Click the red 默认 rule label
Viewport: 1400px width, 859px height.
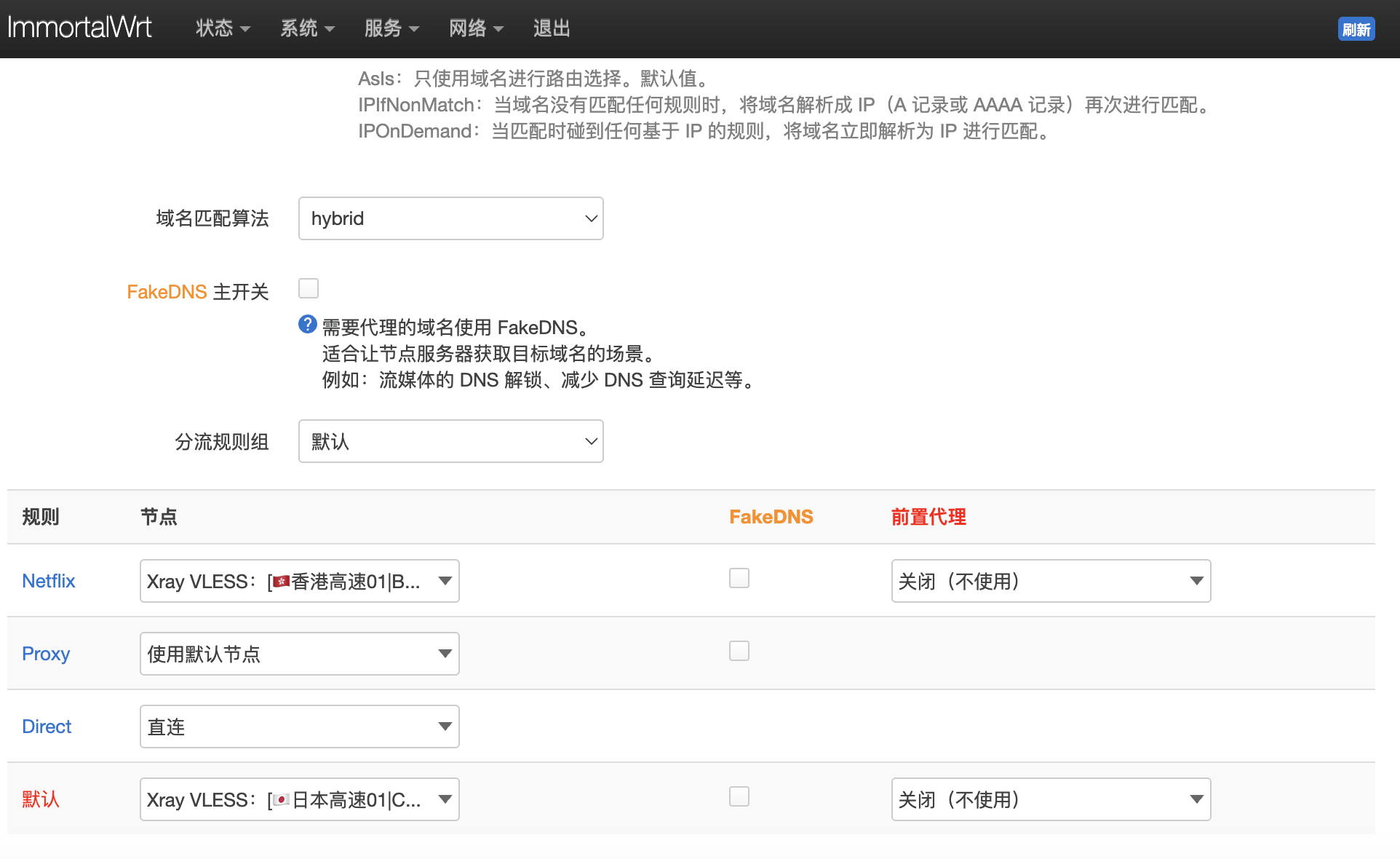pyautogui.click(x=41, y=799)
